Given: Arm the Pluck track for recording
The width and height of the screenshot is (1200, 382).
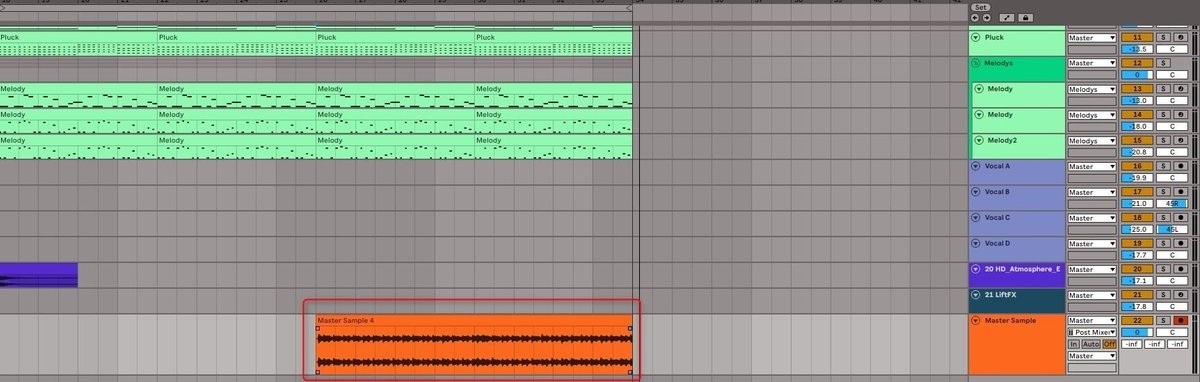Looking at the screenshot, I should point(1181,38).
